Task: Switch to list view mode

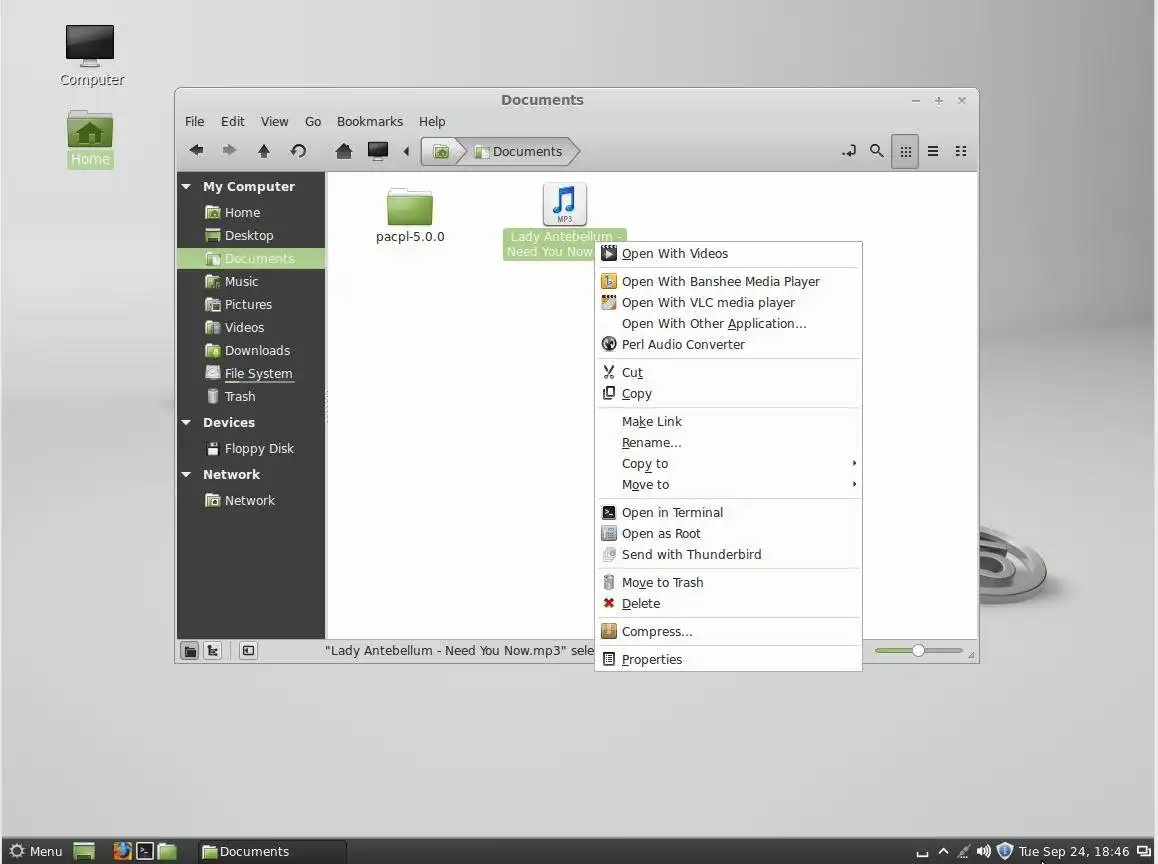Action: (933, 151)
